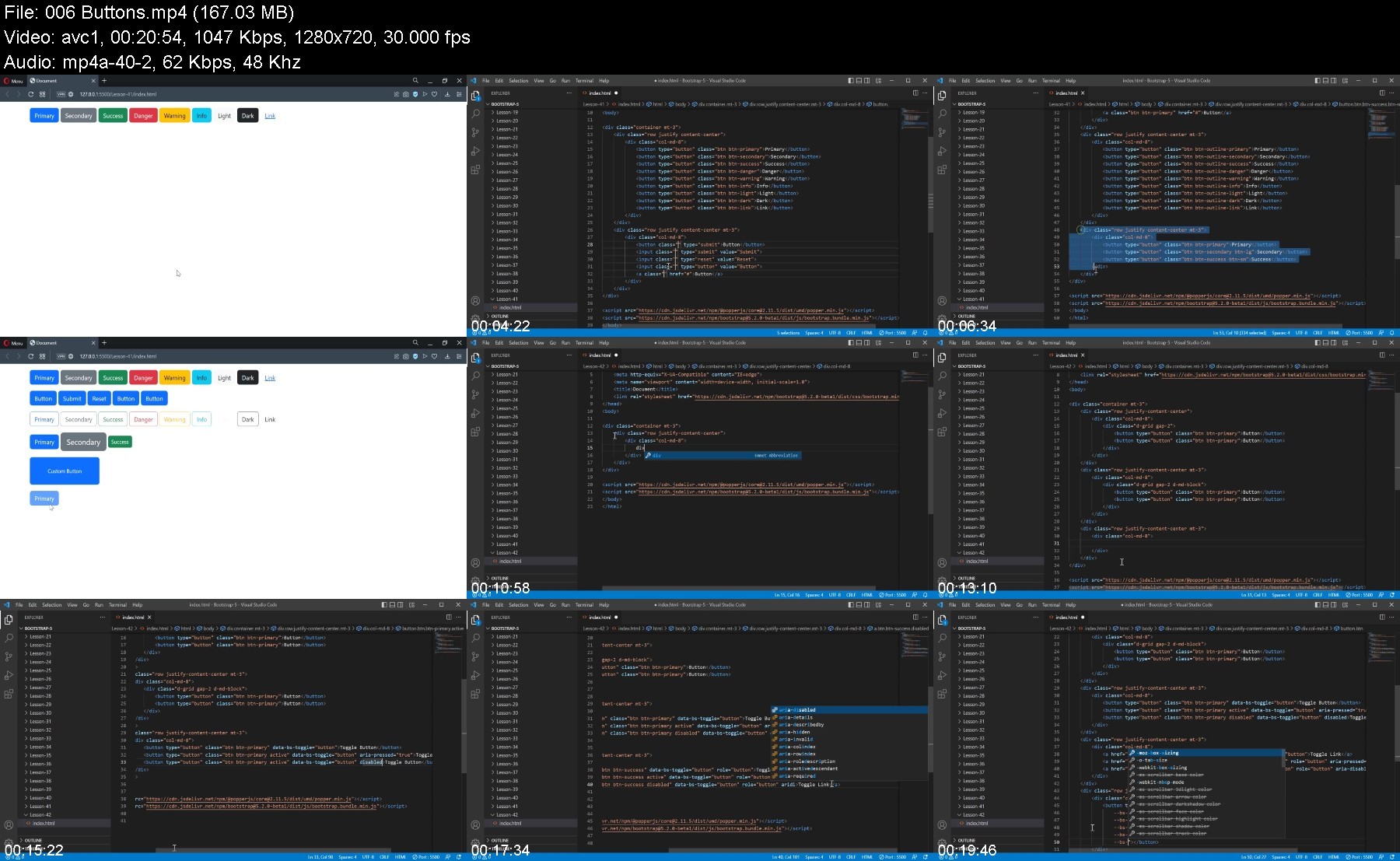Click the Explorer files icon in the 00:17:34 frame

[x=475, y=619]
